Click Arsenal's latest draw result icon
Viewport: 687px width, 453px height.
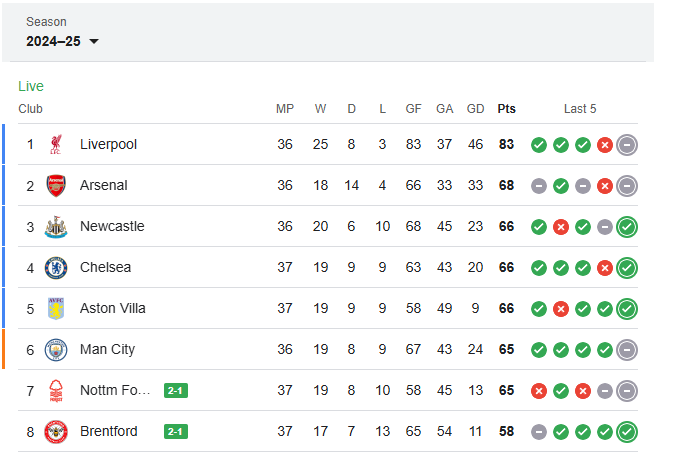click(x=627, y=186)
